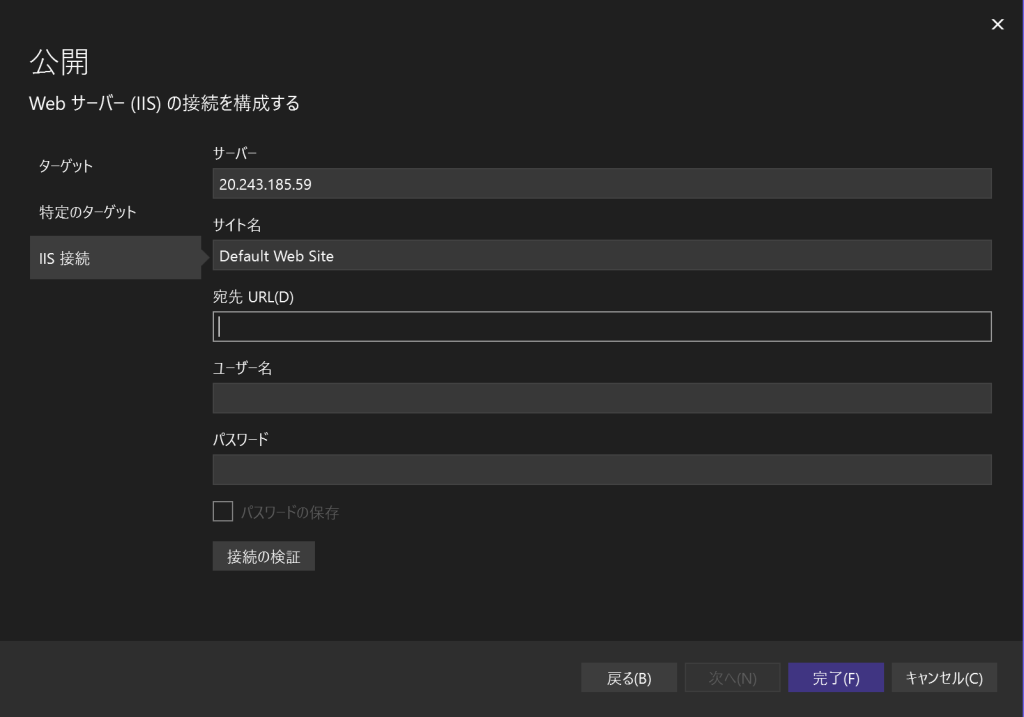Click the キャンセル(C) button
1024x717 pixels.
(x=944, y=678)
